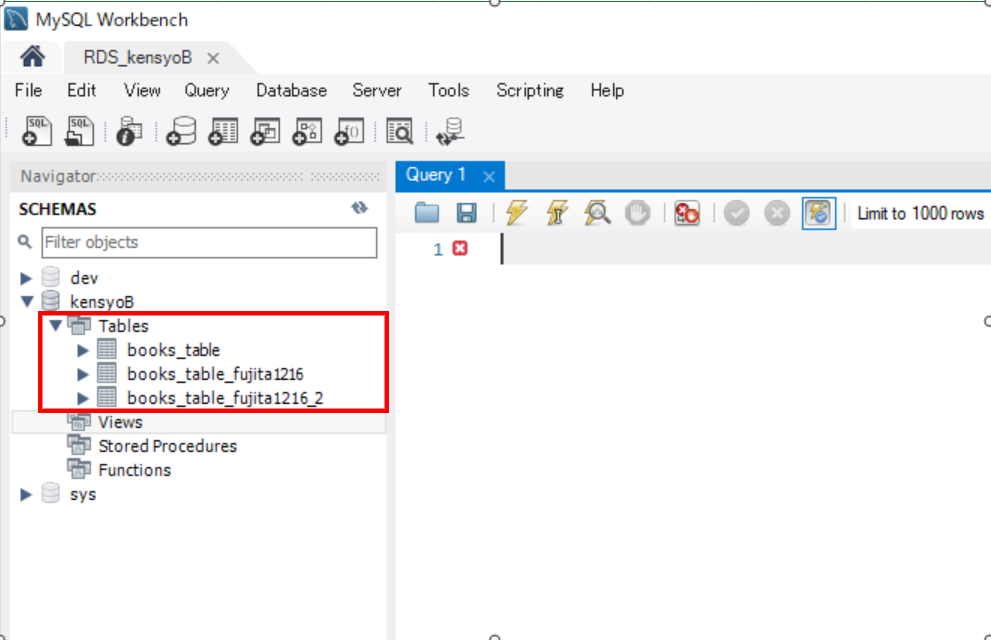Open the Tools menu
This screenshot has height=640, width=991.
(x=449, y=90)
